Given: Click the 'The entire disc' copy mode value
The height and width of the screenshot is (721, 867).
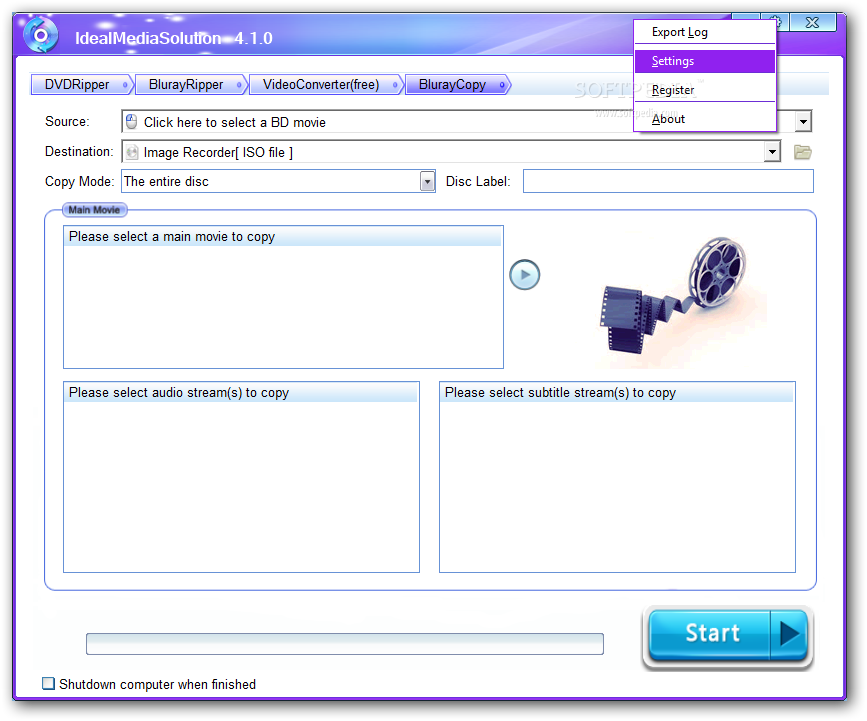Looking at the screenshot, I should (166, 181).
